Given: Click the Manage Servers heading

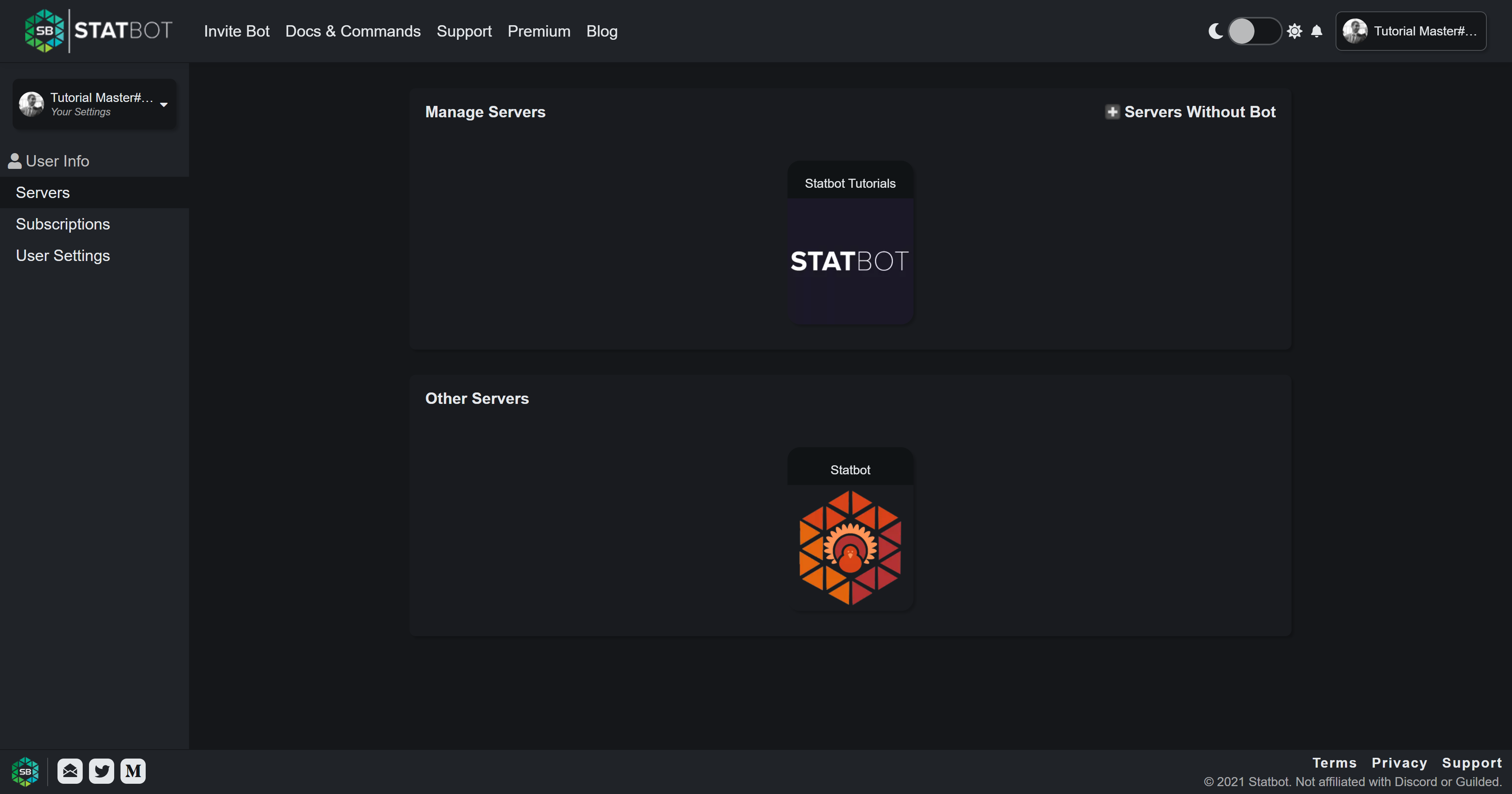Looking at the screenshot, I should coord(485,111).
